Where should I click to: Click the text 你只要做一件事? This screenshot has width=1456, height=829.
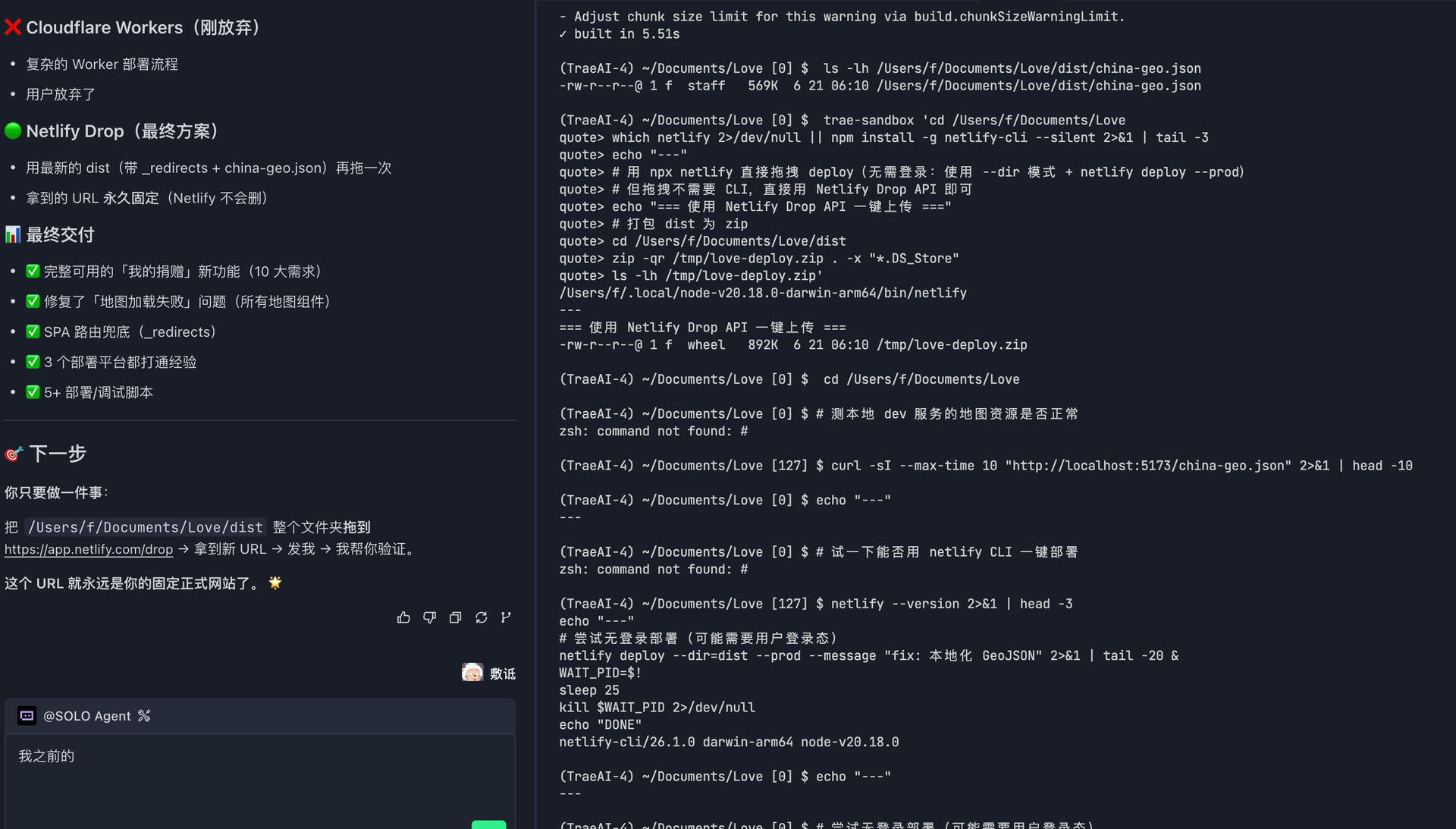(55, 493)
